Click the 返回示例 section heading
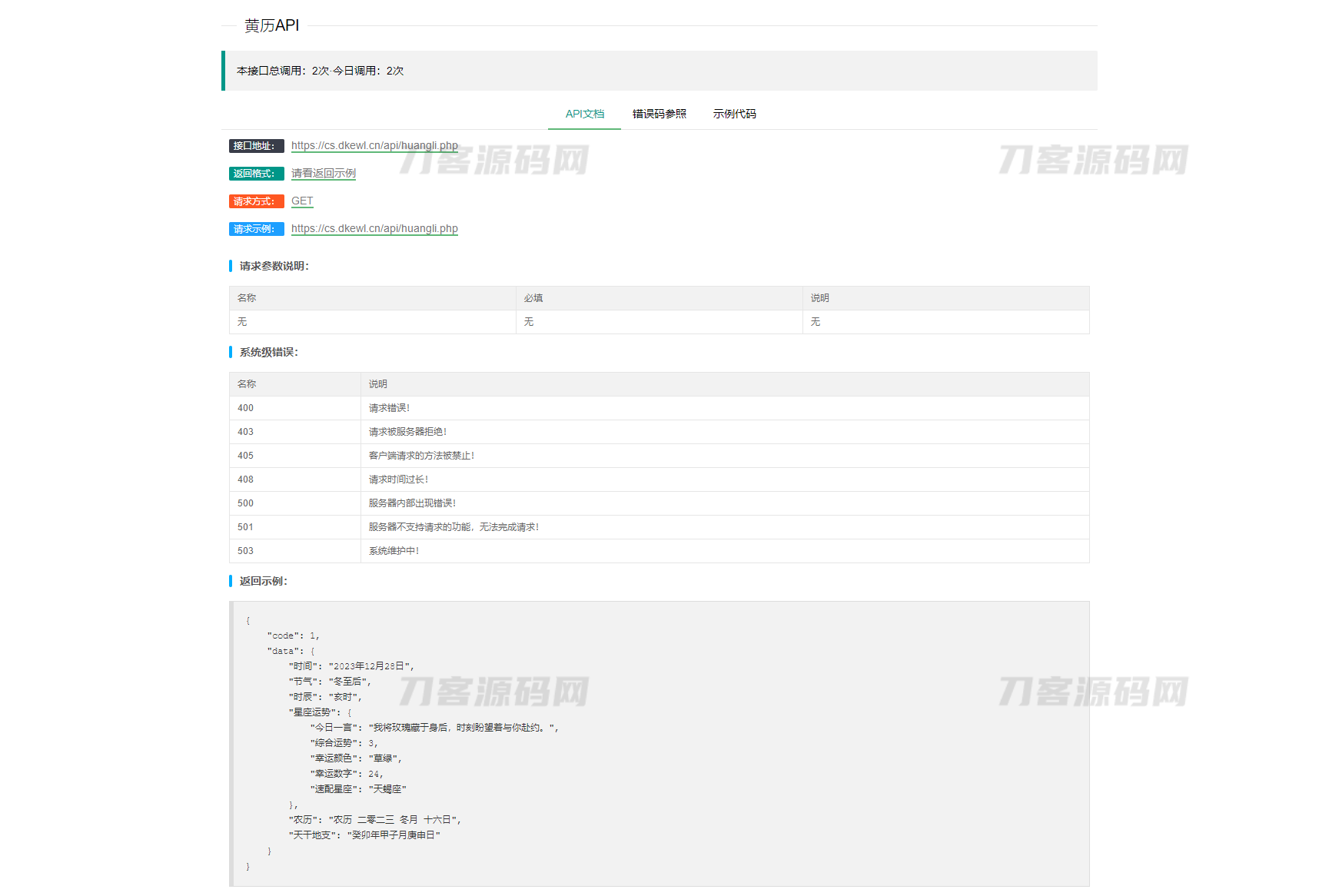Screen dimensions: 1319x896 click(x=263, y=581)
